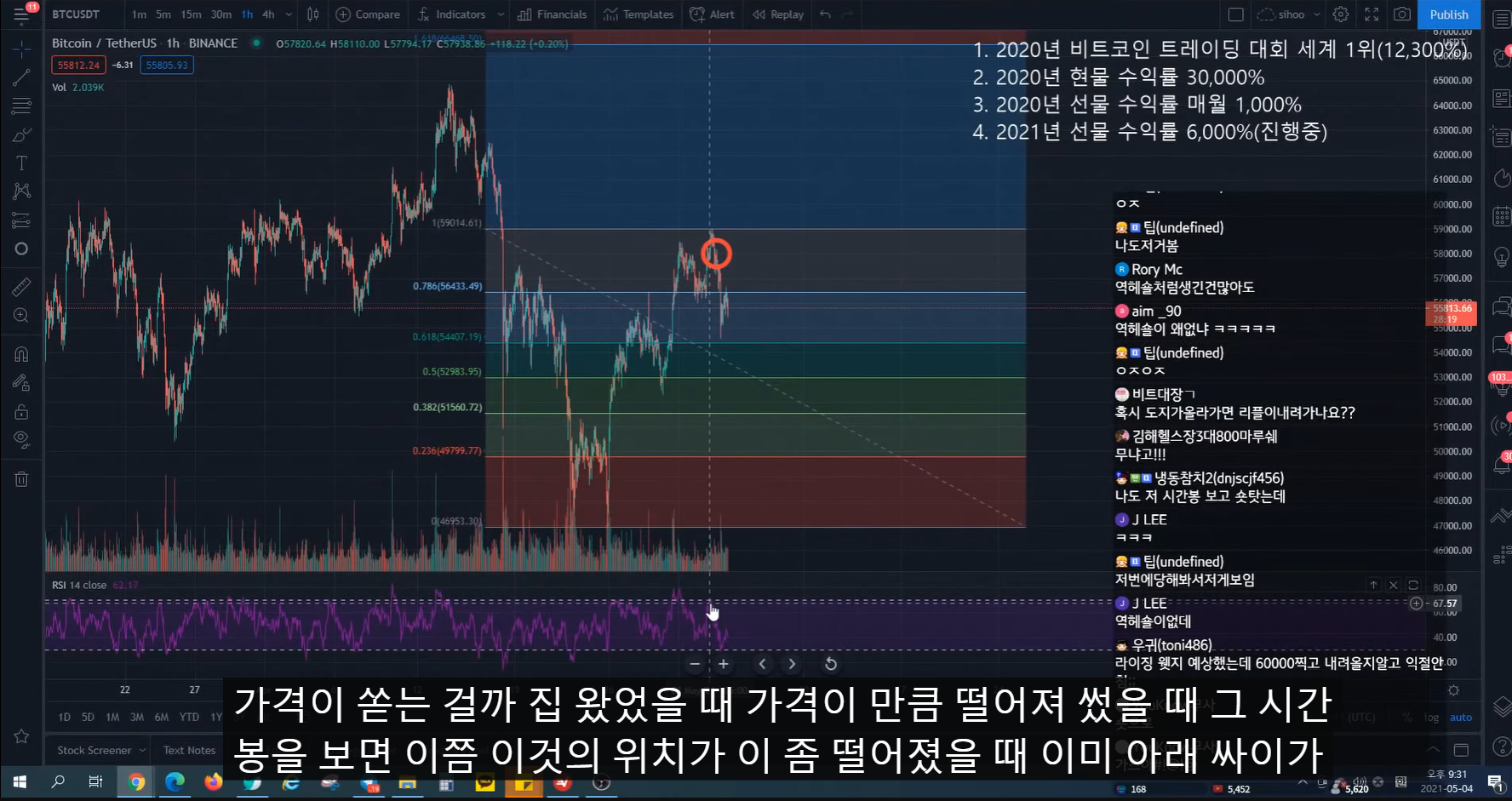Open the Indicators dialog

[451, 14]
